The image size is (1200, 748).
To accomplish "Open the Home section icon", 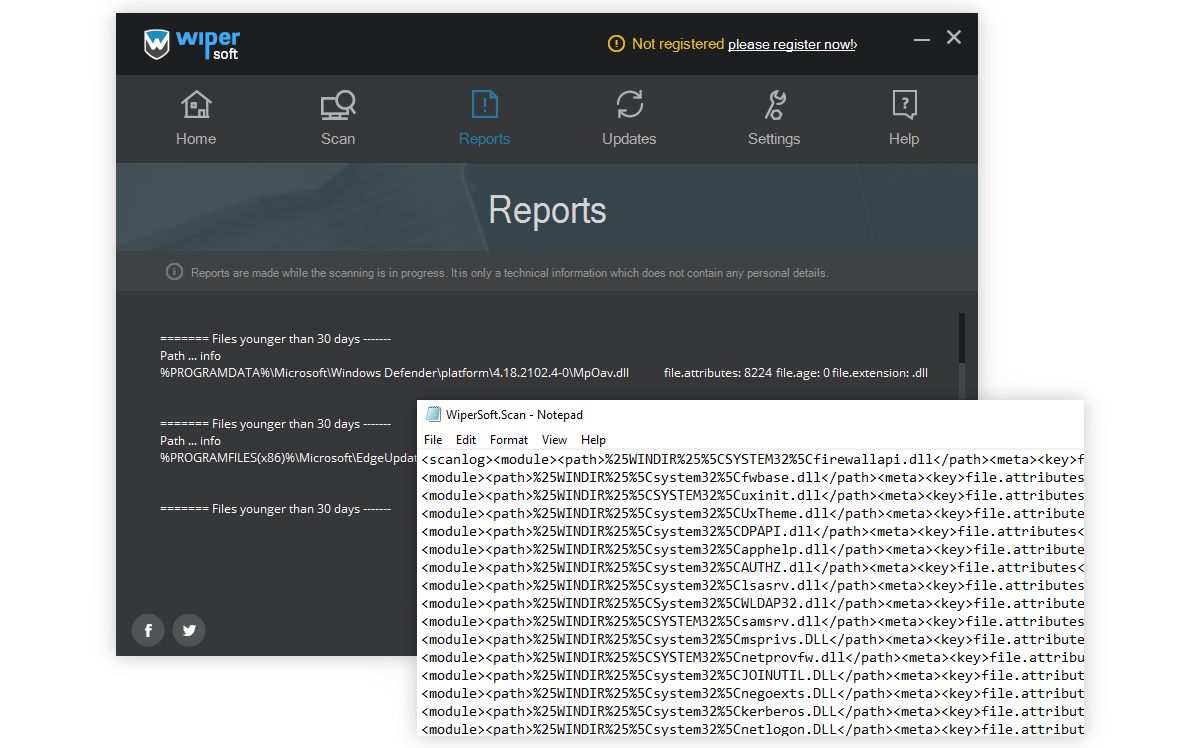I will coord(196,105).
